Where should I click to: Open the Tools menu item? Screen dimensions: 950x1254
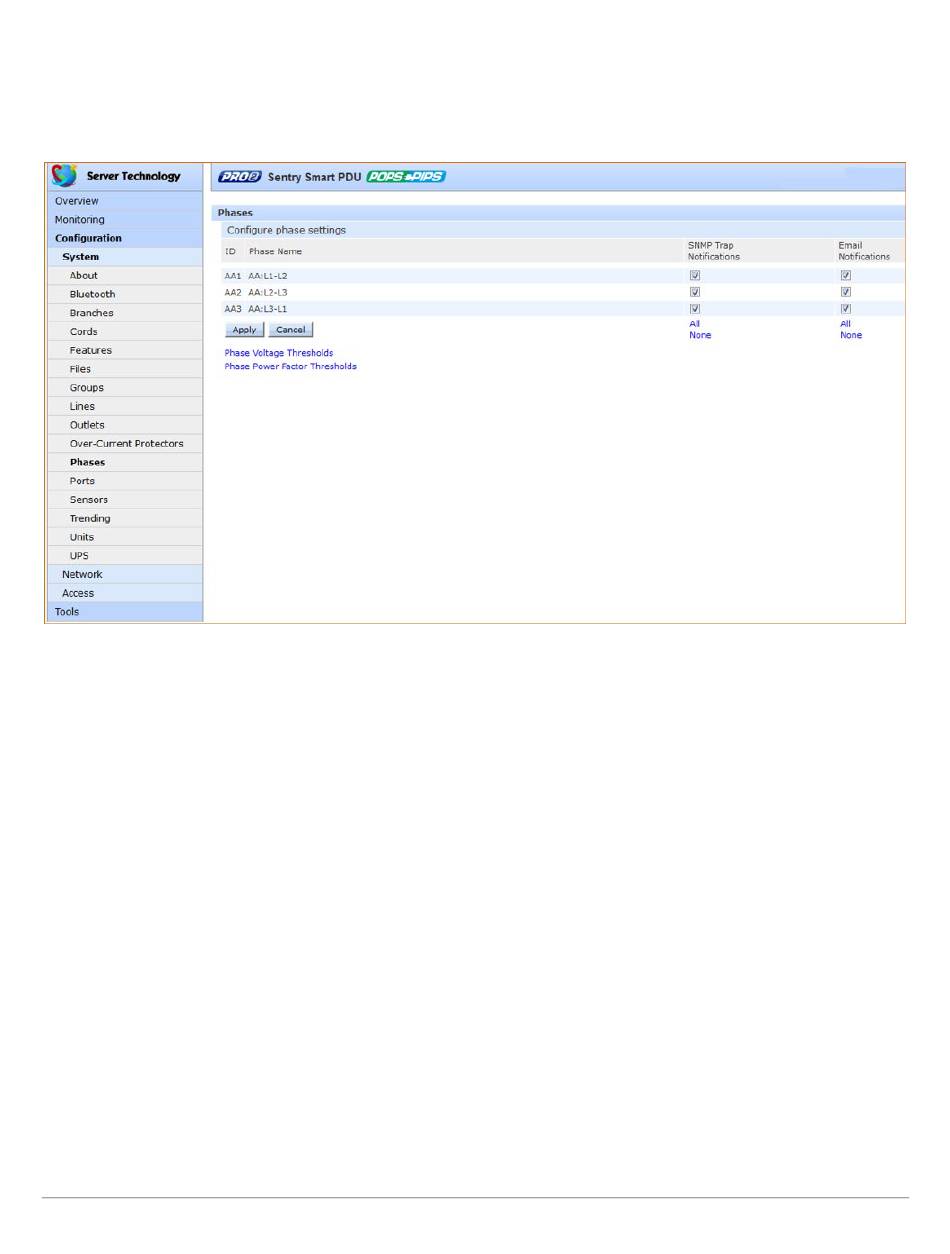[x=67, y=611]
